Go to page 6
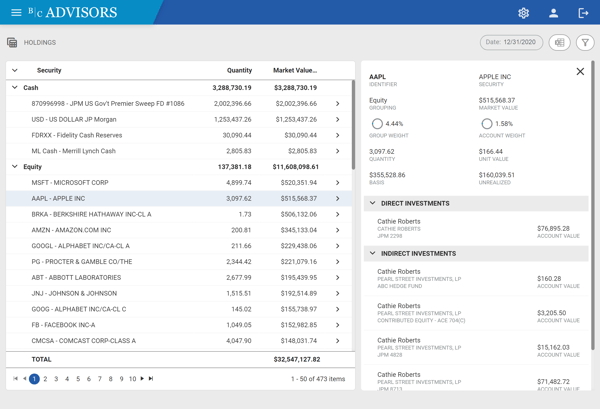The width and height of the screenshot is (600, 409). pos(89,379)
